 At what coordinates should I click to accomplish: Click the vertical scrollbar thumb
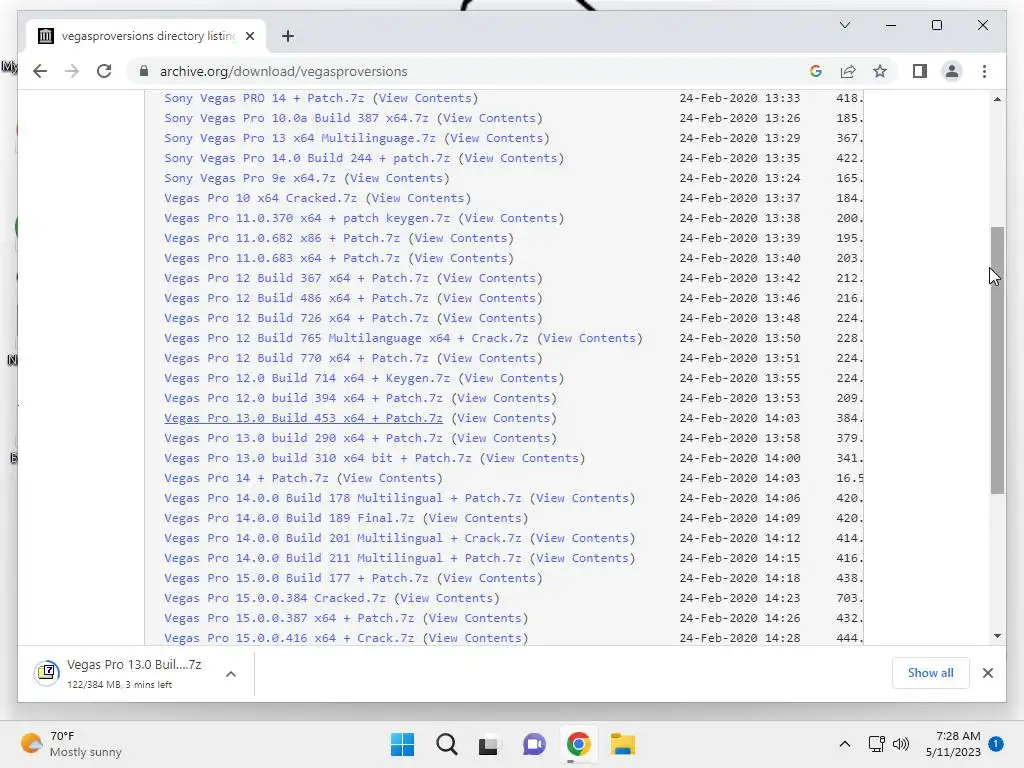[x=997, y=360]
